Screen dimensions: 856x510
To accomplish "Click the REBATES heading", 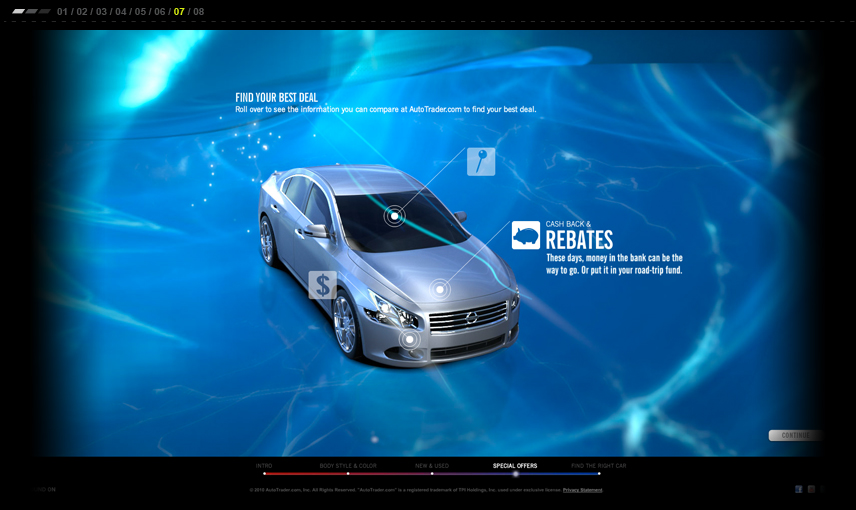I will tap(579, 240).
